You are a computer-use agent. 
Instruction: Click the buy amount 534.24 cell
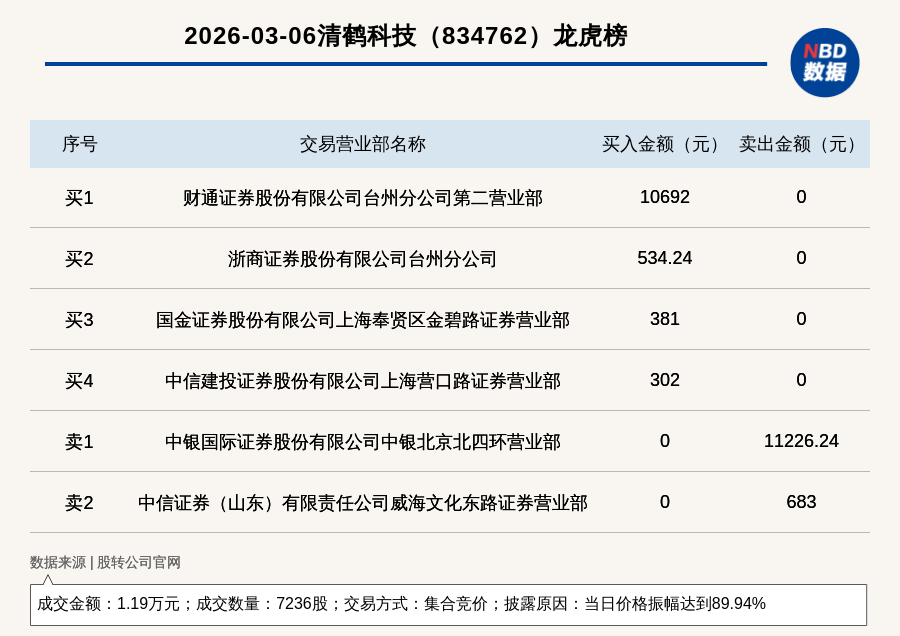664,258
